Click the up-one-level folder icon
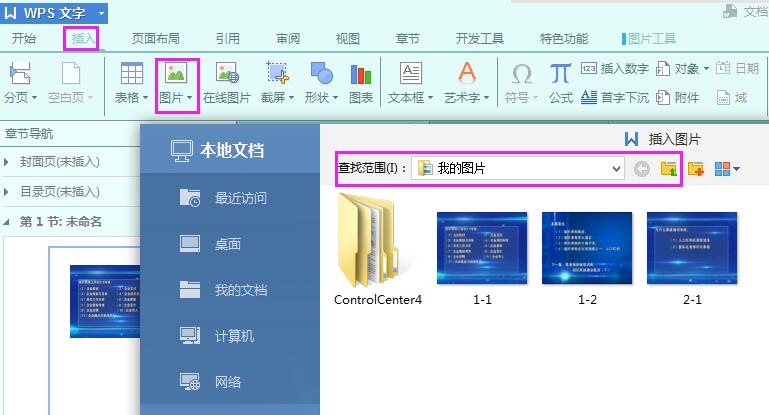 [x=668, y=169]
